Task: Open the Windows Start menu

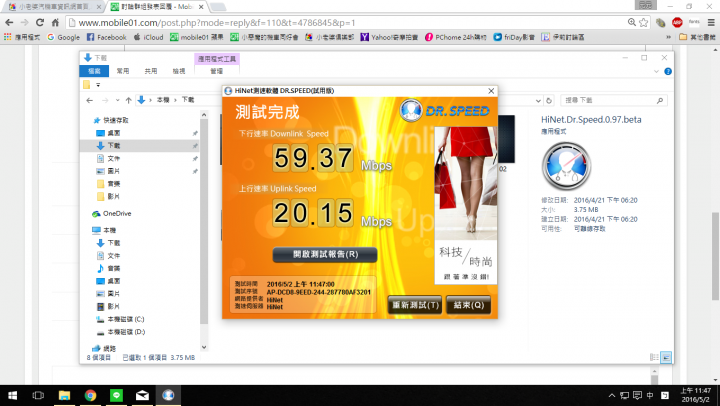Action: (12, 395)
